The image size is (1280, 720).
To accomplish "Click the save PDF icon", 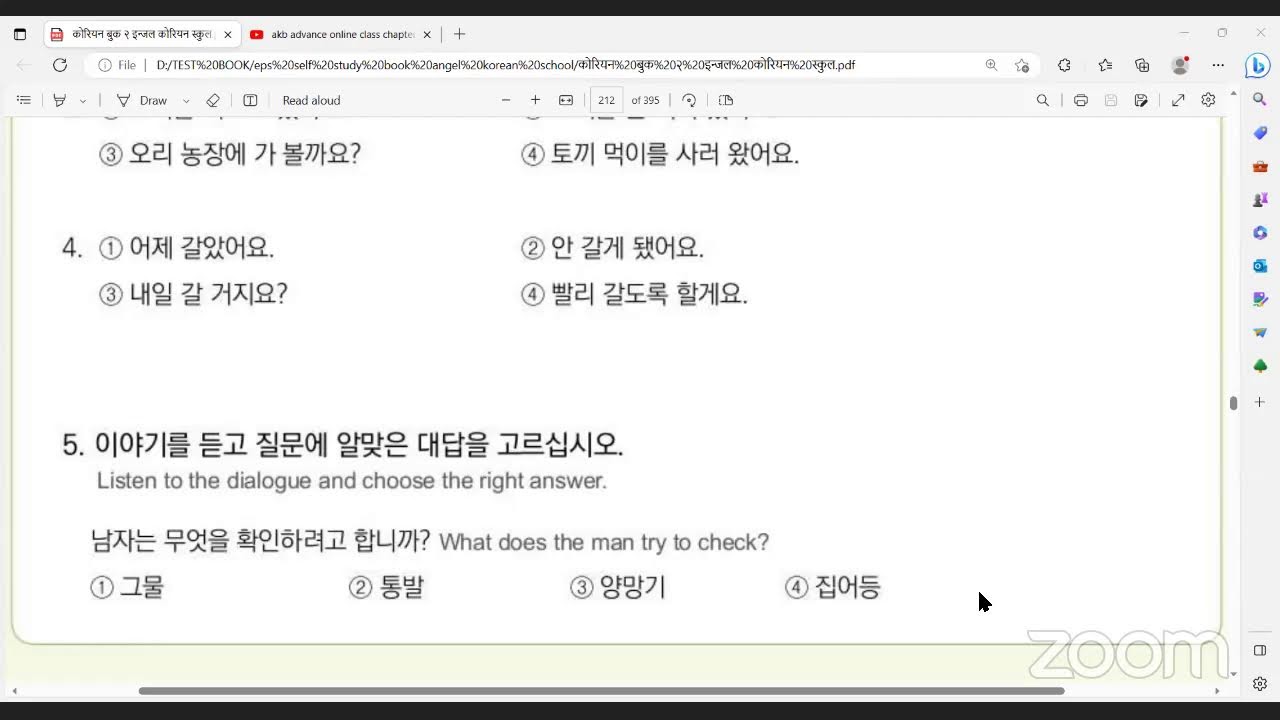I will pyautogui.click(x=1111, y=100).
